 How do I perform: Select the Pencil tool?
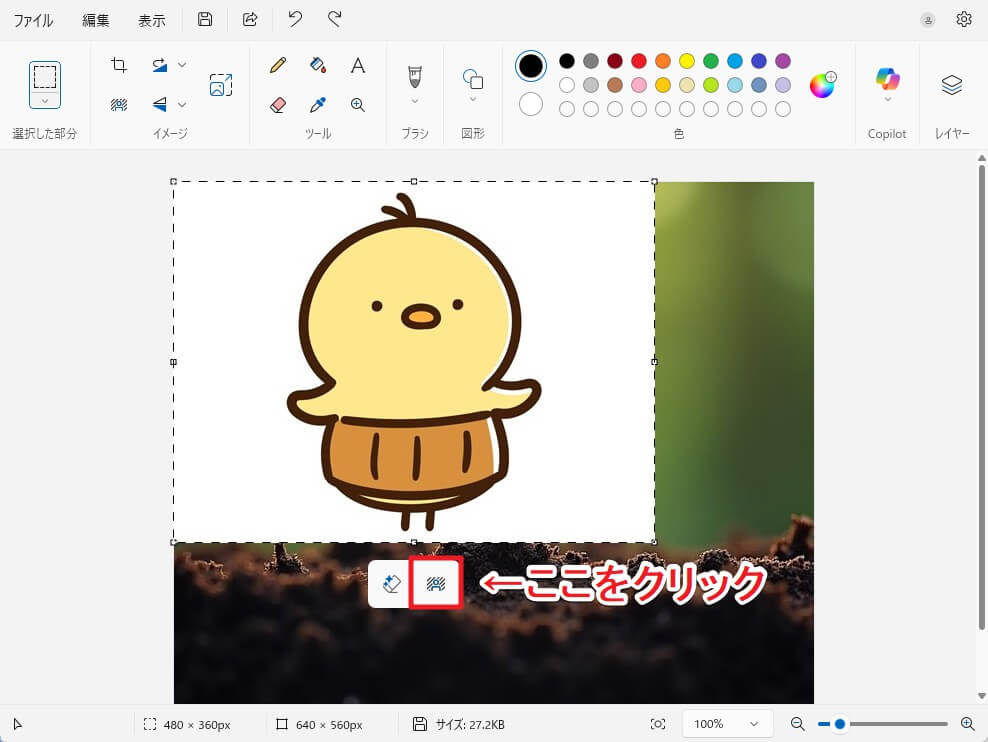pyautogui.click(x=278, y=65)
